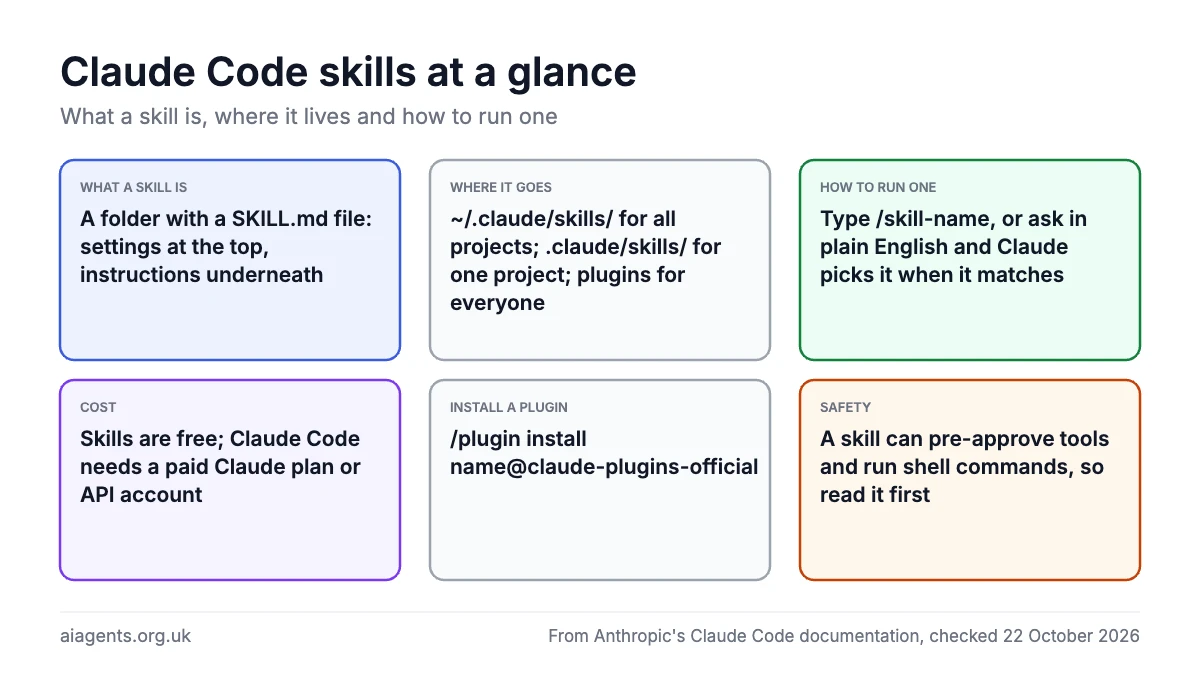Click the subtitle 'What a skill is, where it lives'
The height and width of the screenshot is (675, 1200).
tap(309, 116)
